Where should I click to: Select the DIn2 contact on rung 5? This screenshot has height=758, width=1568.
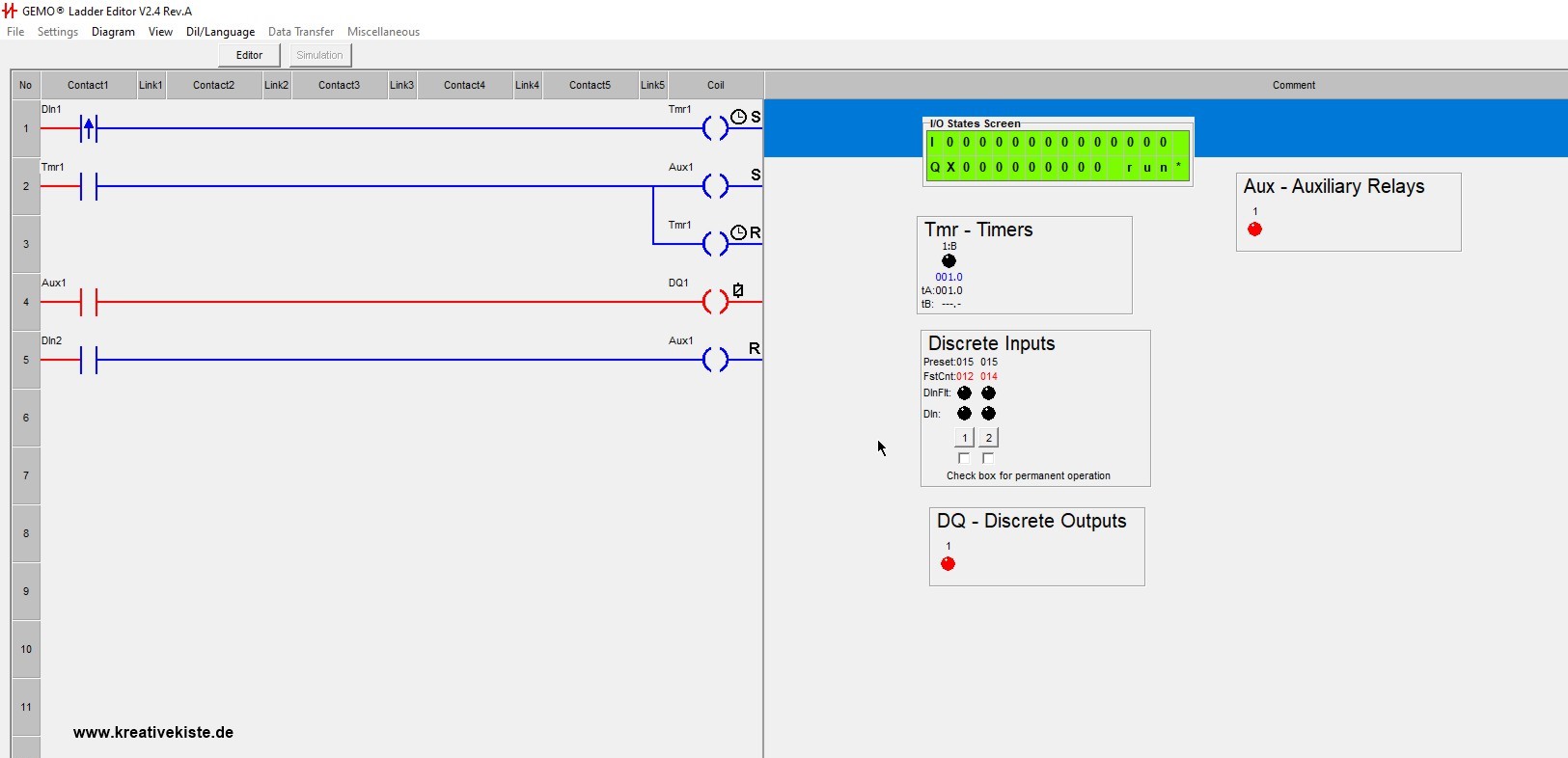[x=89, y=360]
